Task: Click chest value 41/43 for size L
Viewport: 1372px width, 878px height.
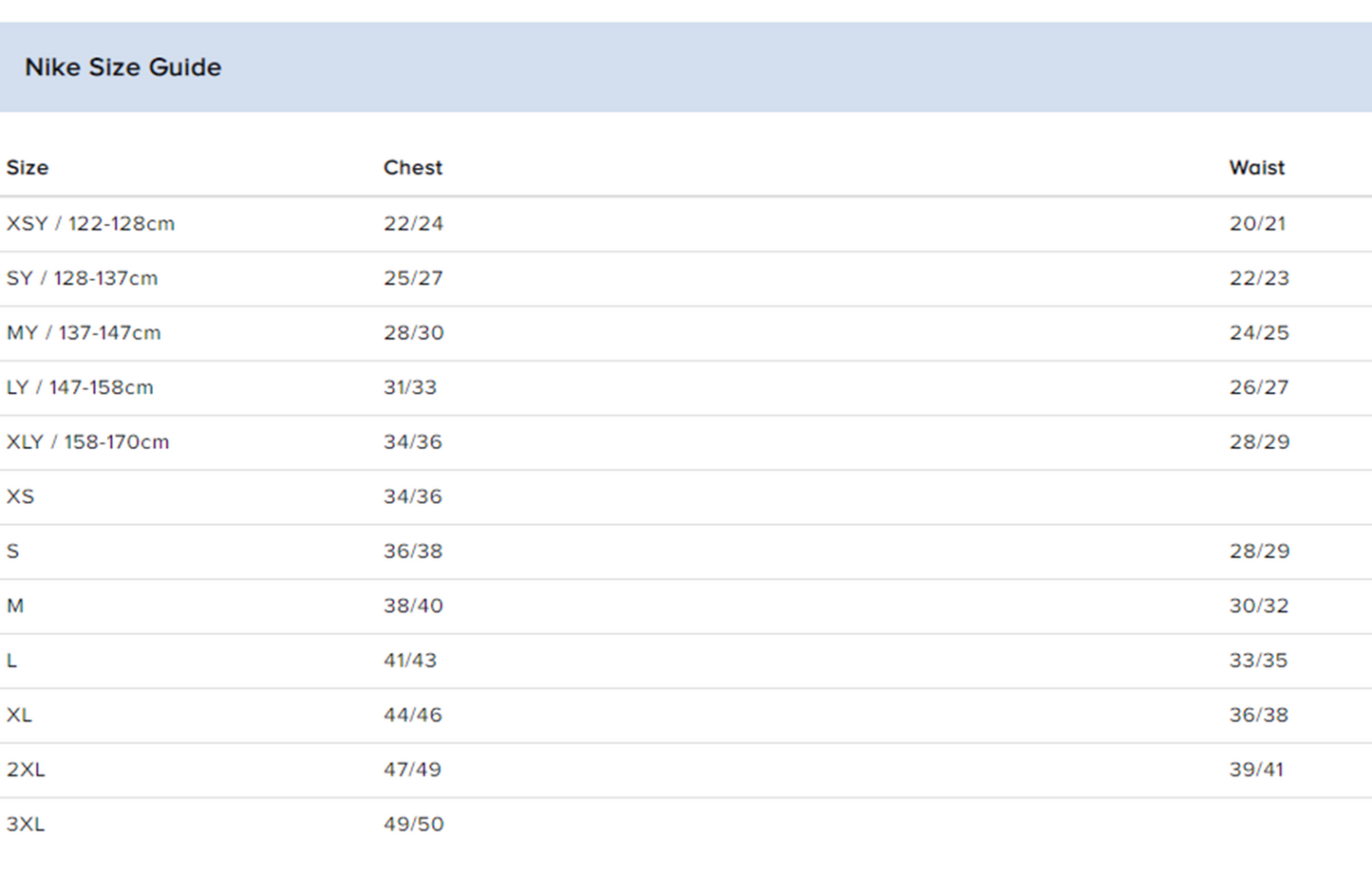Action: (410, 661)
